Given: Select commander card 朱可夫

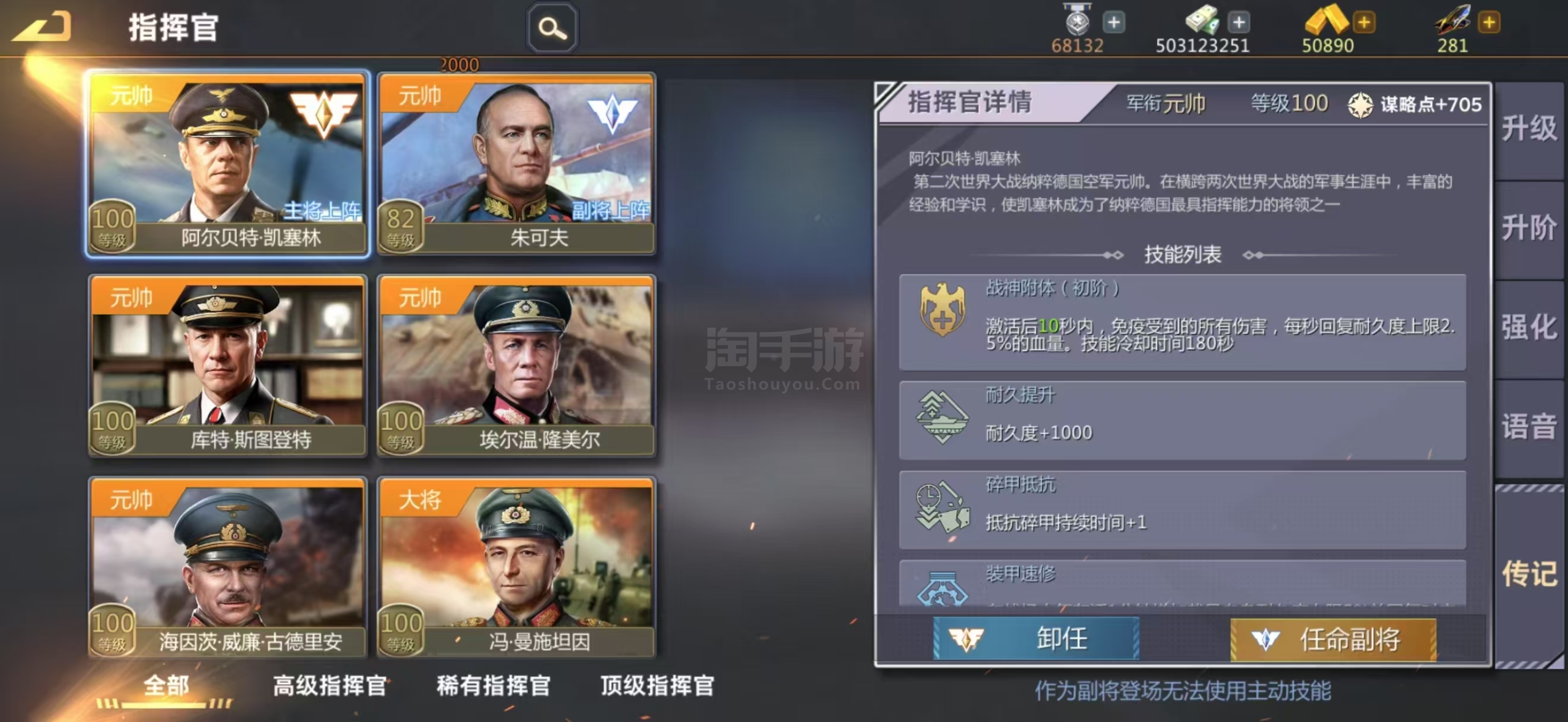Looking at the screenshot, I should pyautogui.click(x=516, y=164).
